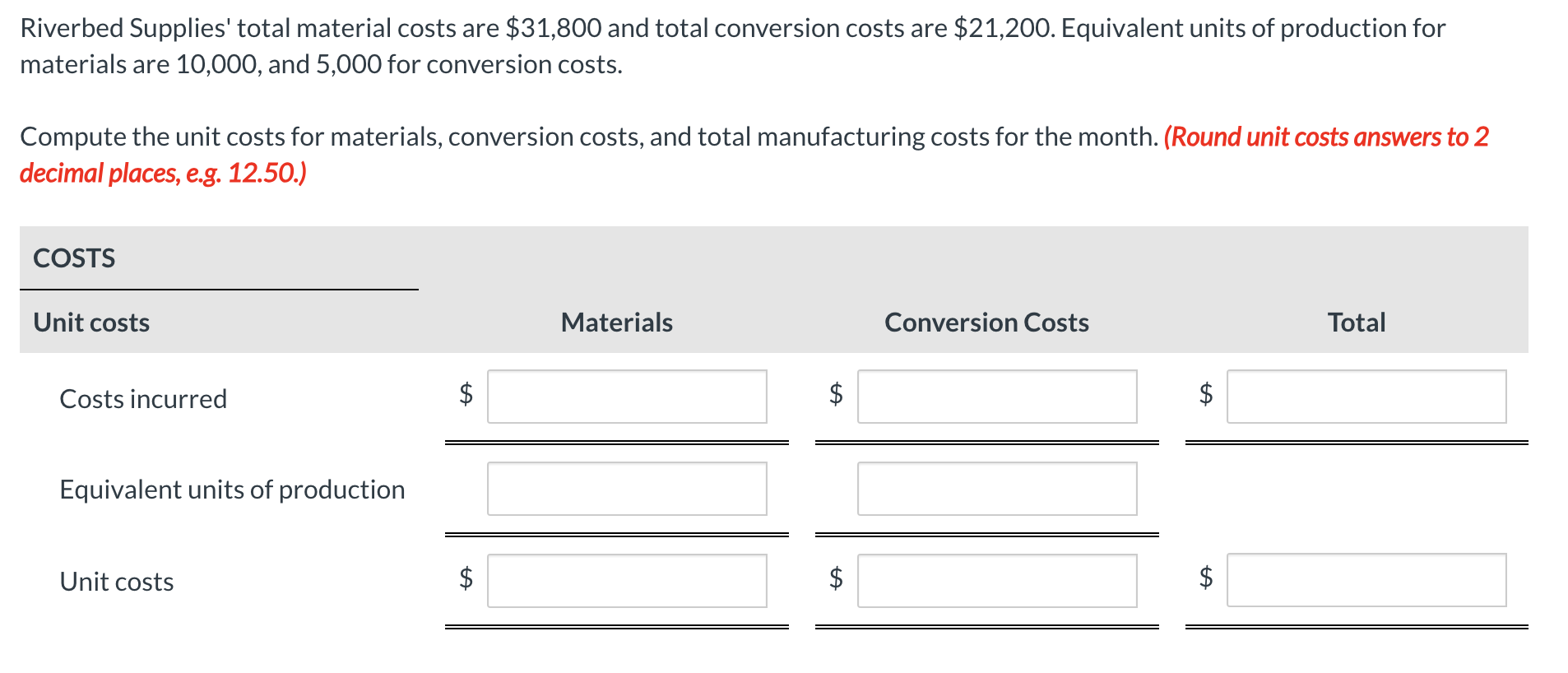The image size is (1568, 673).
Task: Click the Equivalent units Conversion Costs input field
Action: point(996,489)
